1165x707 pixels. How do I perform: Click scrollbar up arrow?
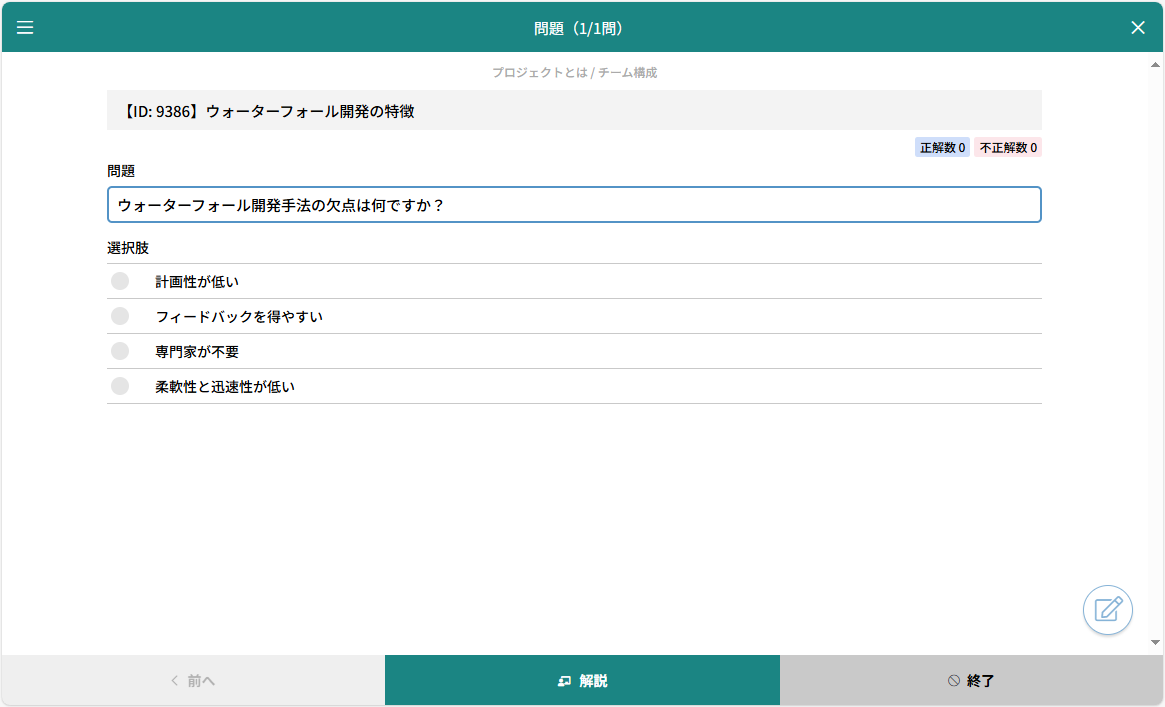click(x=1155, y=65)
